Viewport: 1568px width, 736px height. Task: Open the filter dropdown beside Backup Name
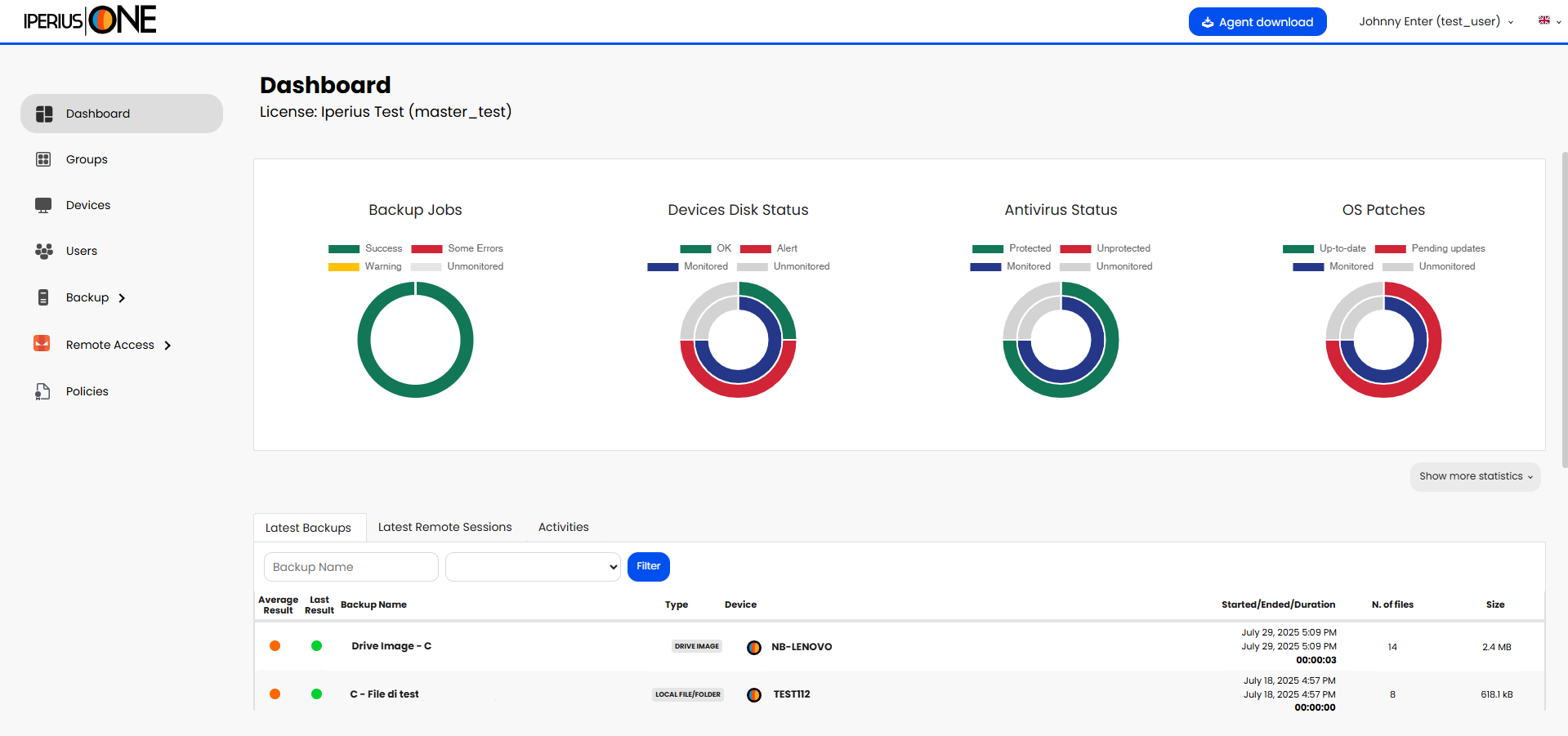[x=533, y=567]
